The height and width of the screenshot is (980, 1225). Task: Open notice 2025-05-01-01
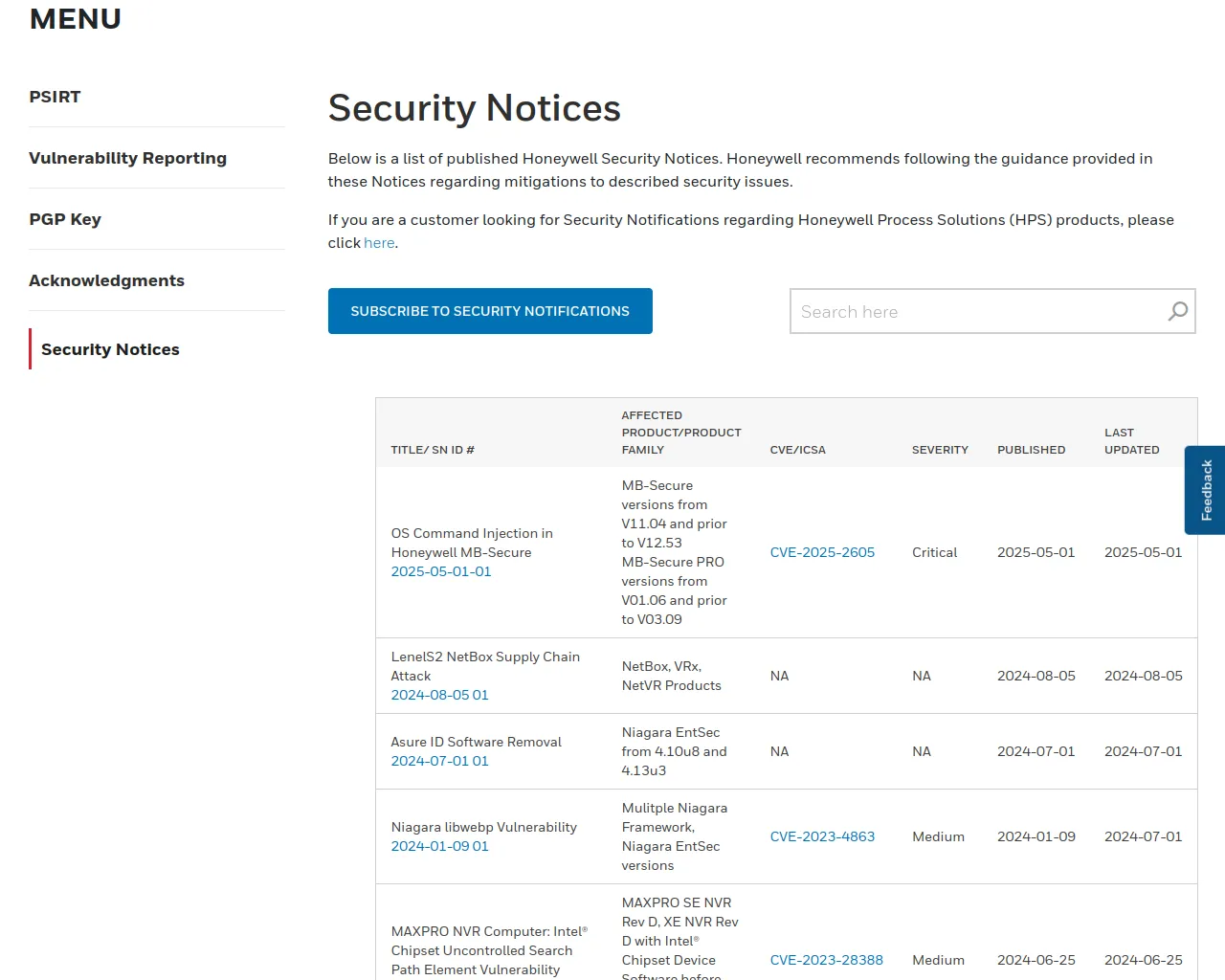pos(441,571)
